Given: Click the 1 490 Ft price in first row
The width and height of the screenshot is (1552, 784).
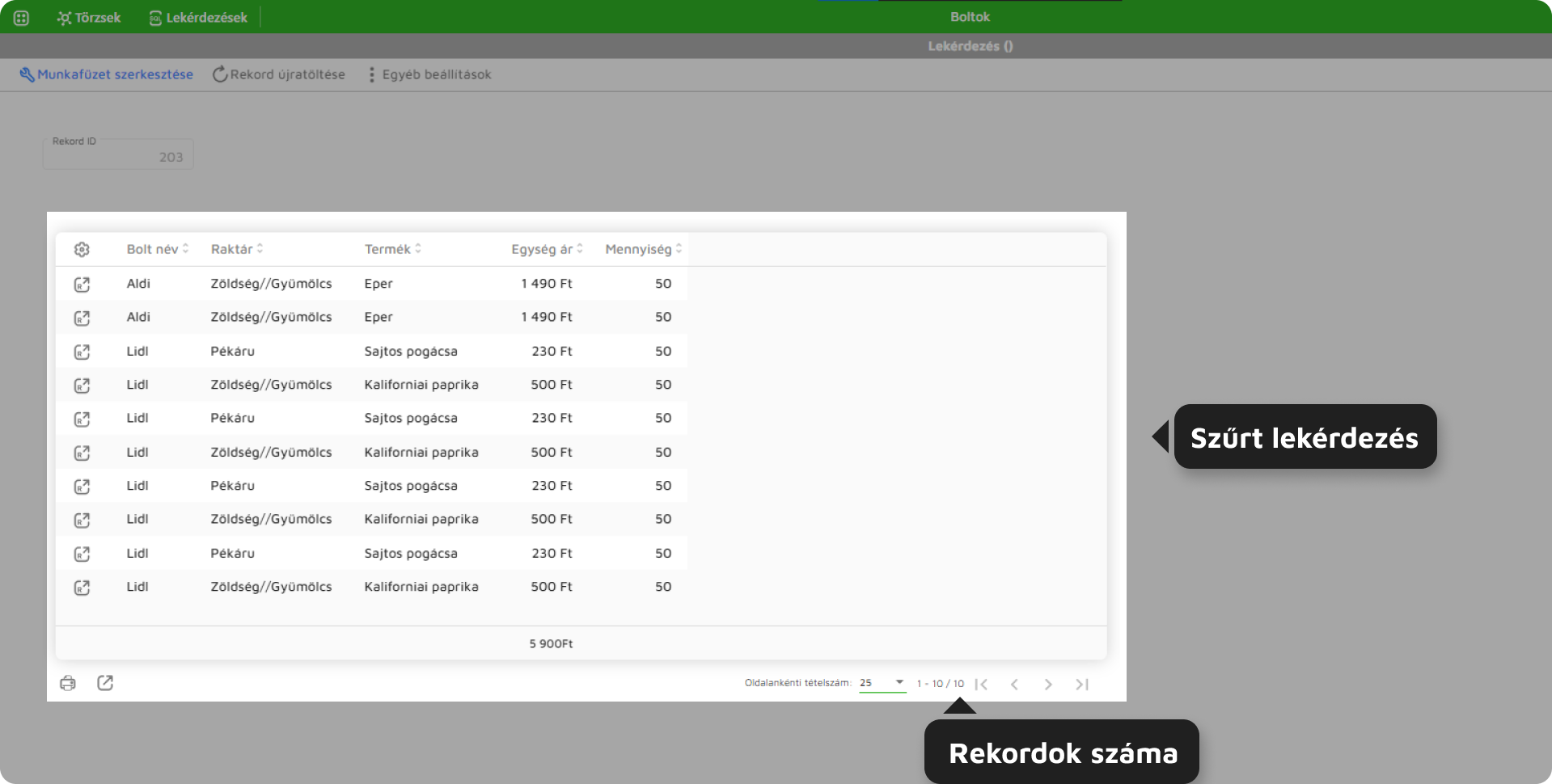Looking at the screenshot, I should click(547, 284).
